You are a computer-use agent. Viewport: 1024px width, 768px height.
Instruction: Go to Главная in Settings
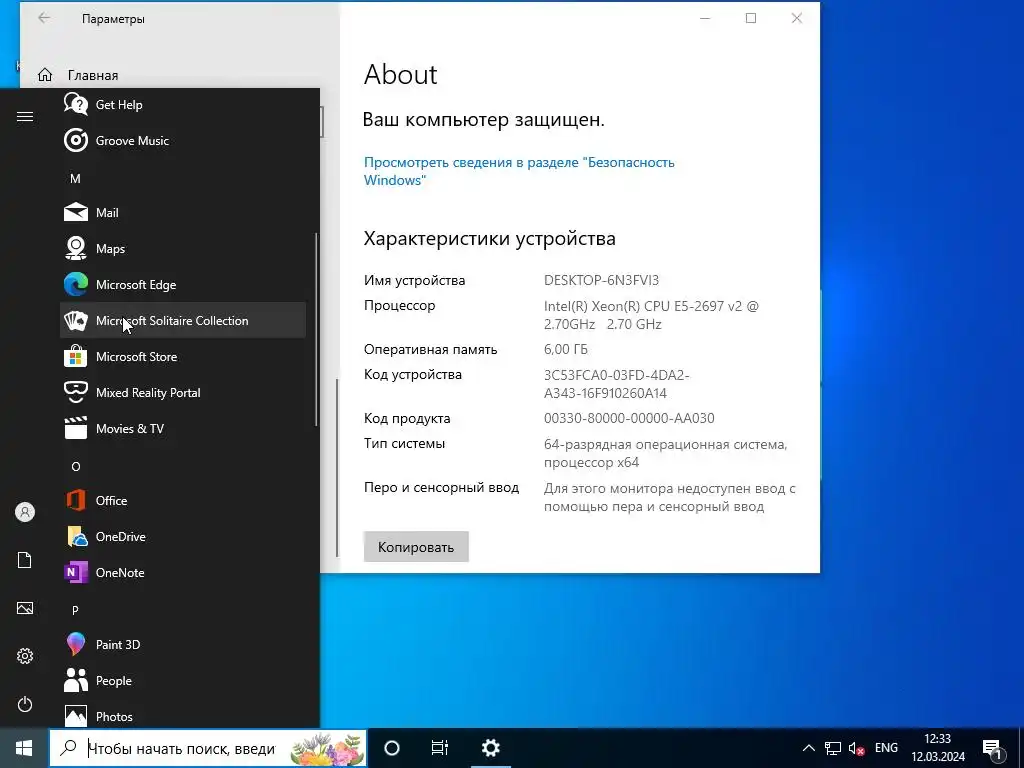pyautogui.click(x=78, y=75)
